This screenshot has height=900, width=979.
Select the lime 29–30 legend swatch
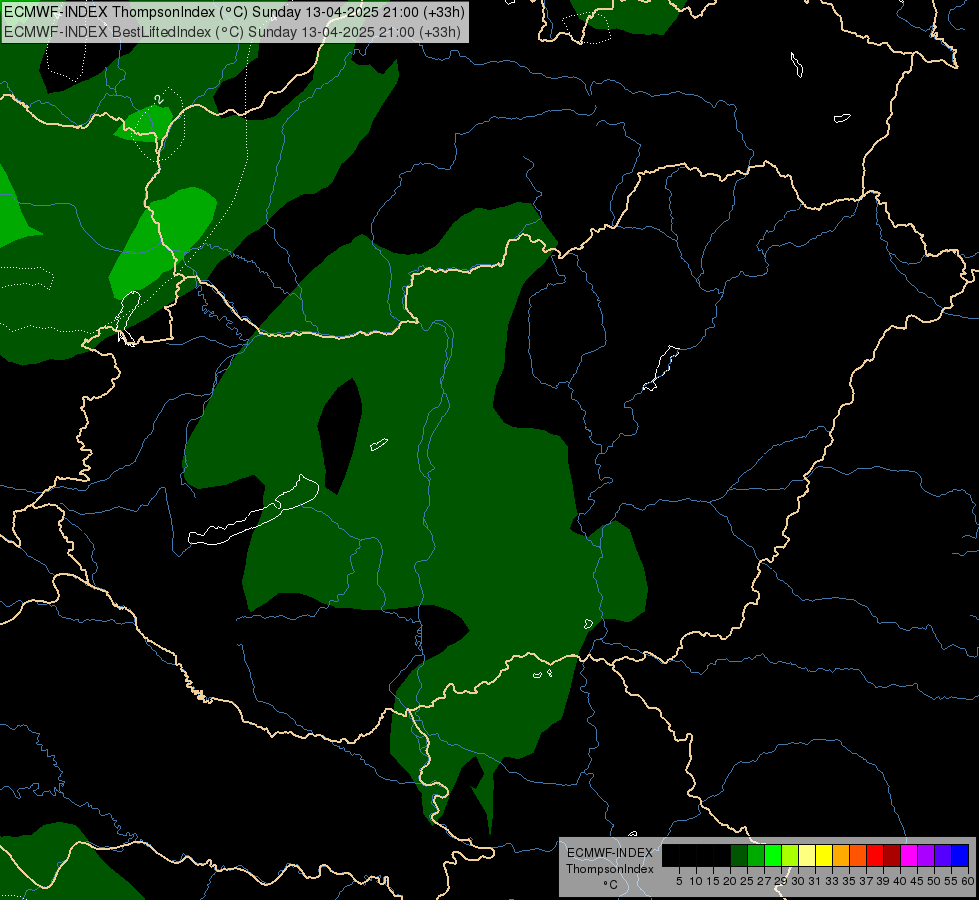click(790, 855)
